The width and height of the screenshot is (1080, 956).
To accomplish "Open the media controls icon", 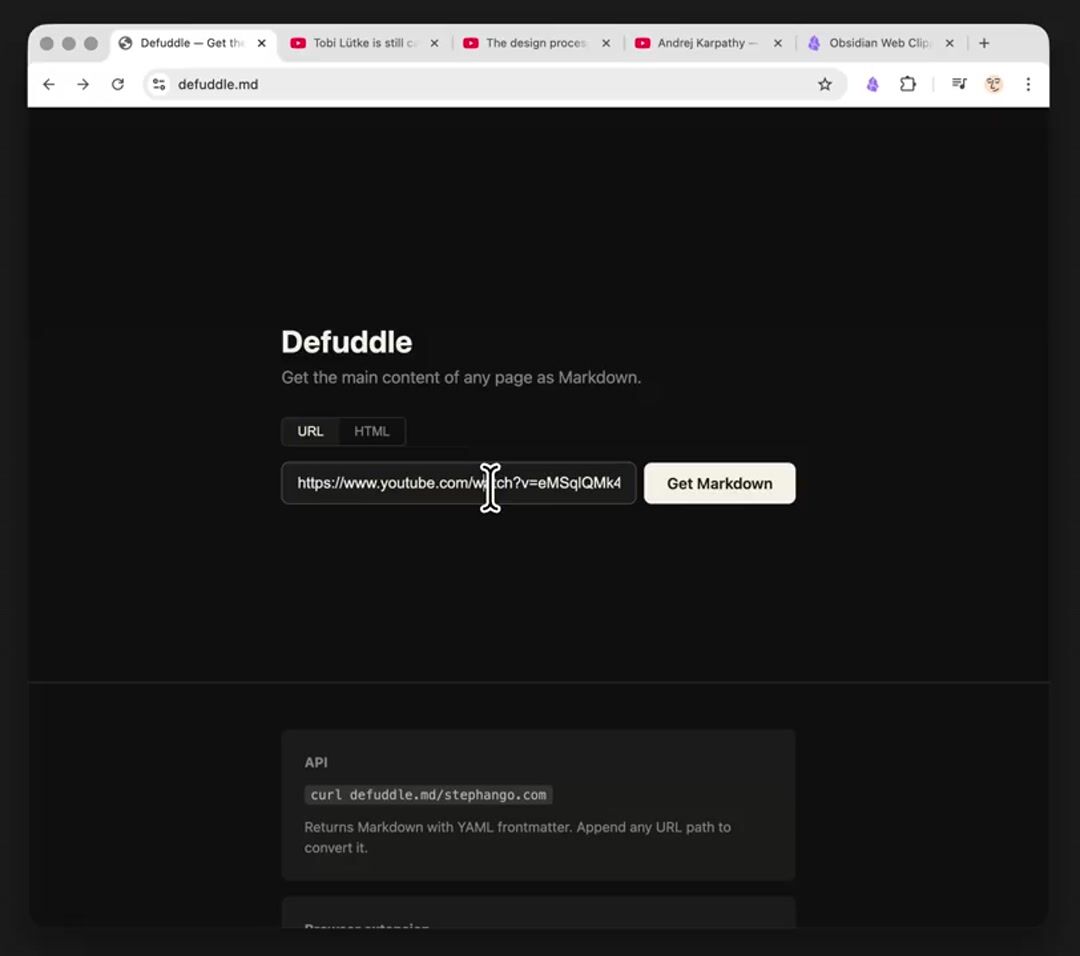I will point(959,84).
